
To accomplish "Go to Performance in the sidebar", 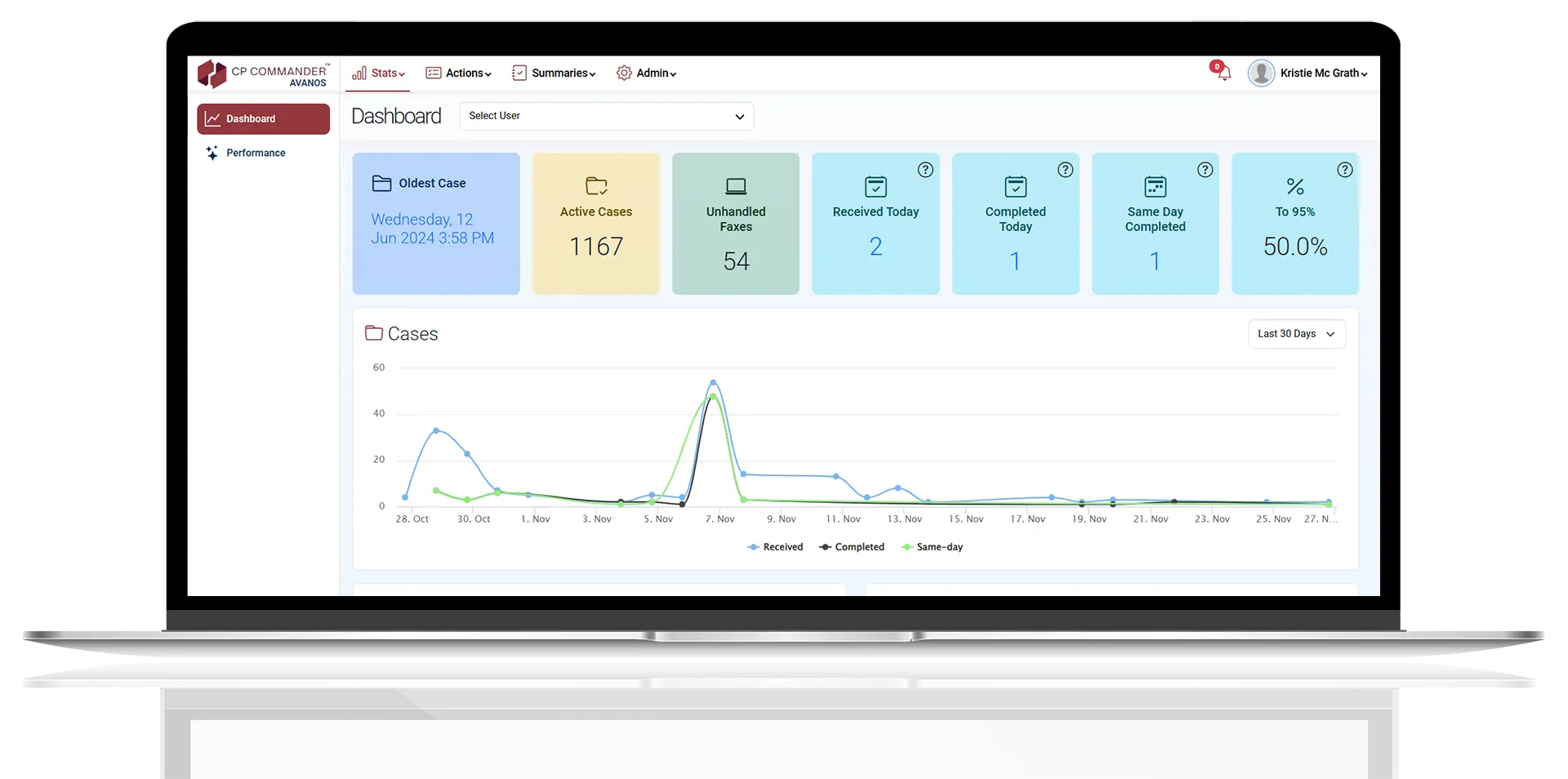I will point(256,153).
